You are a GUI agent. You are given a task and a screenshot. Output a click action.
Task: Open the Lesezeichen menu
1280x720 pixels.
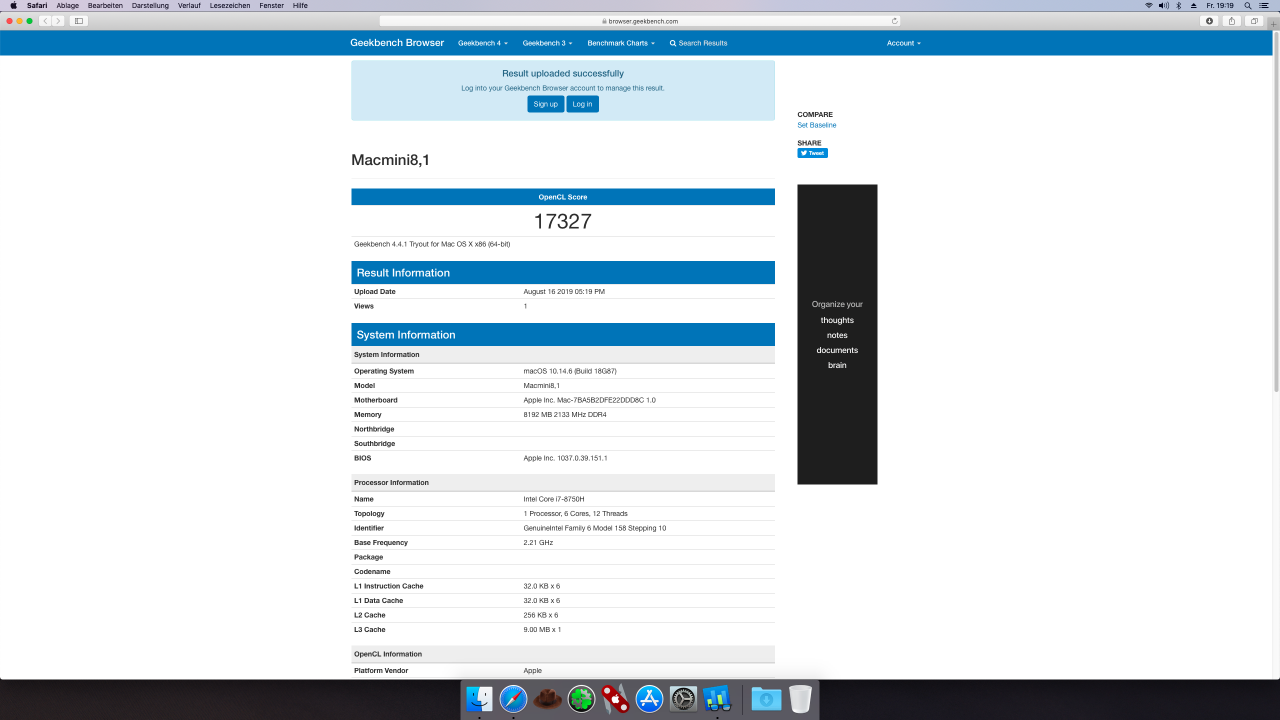[230, 5]
